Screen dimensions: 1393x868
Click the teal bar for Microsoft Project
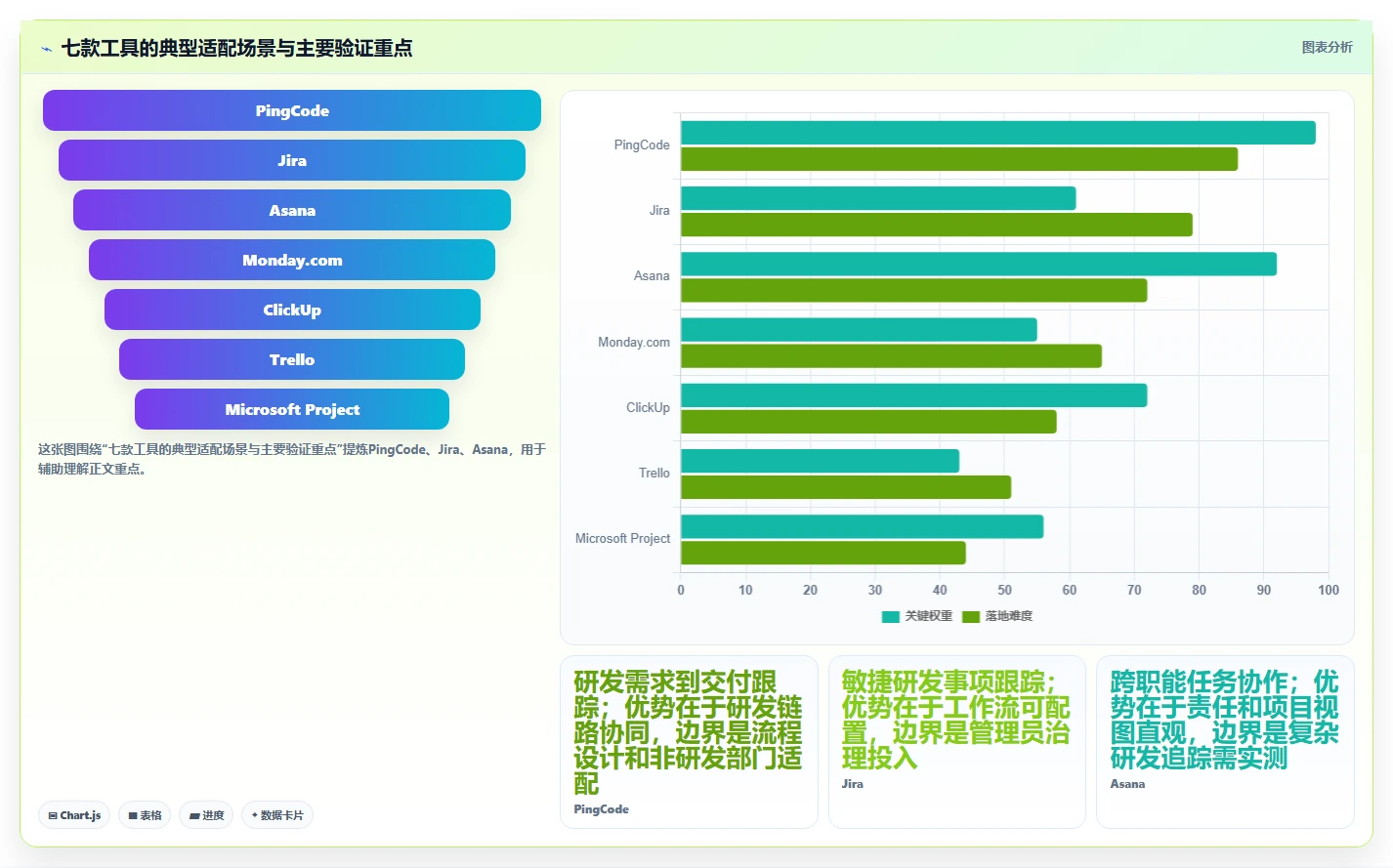point(862,526)
